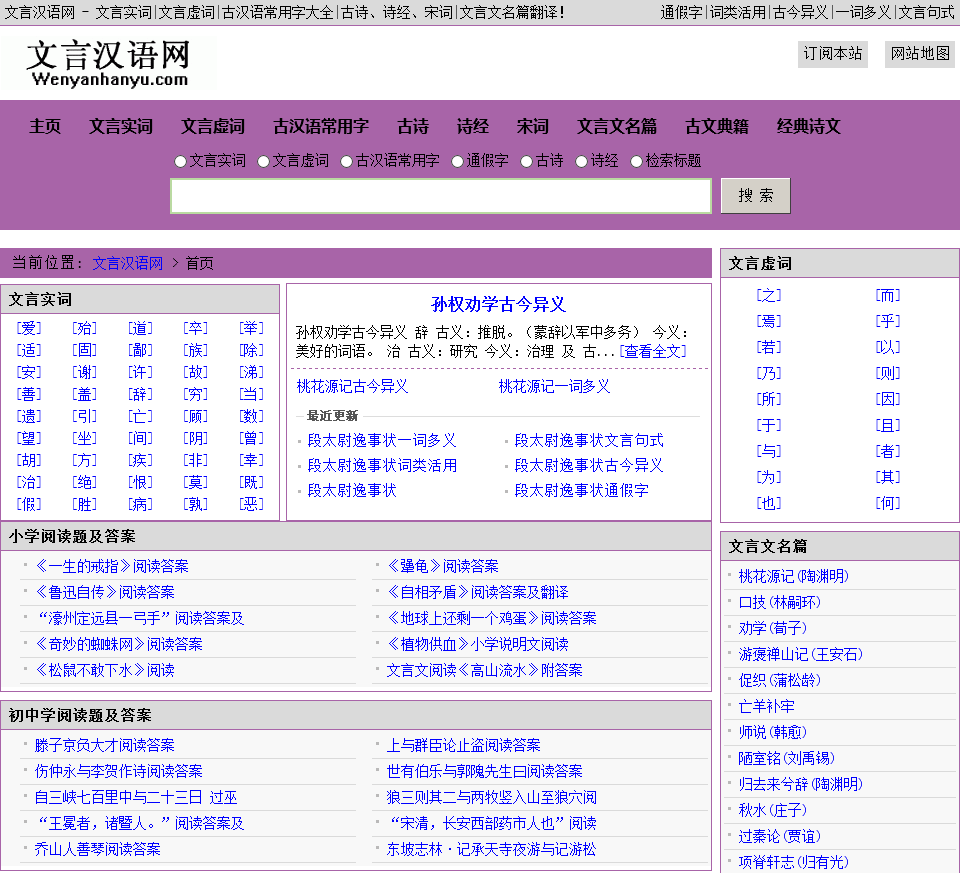Click the [故] word link
This screenshot has width=960, height=873.
pyautogui.click(x=195, y=372)
